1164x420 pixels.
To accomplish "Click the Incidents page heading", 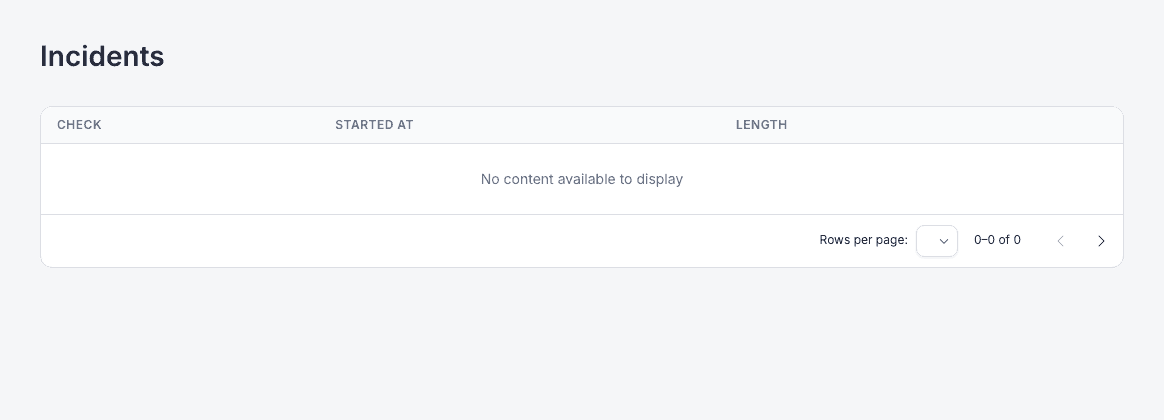I will click(x=102, y=56).
